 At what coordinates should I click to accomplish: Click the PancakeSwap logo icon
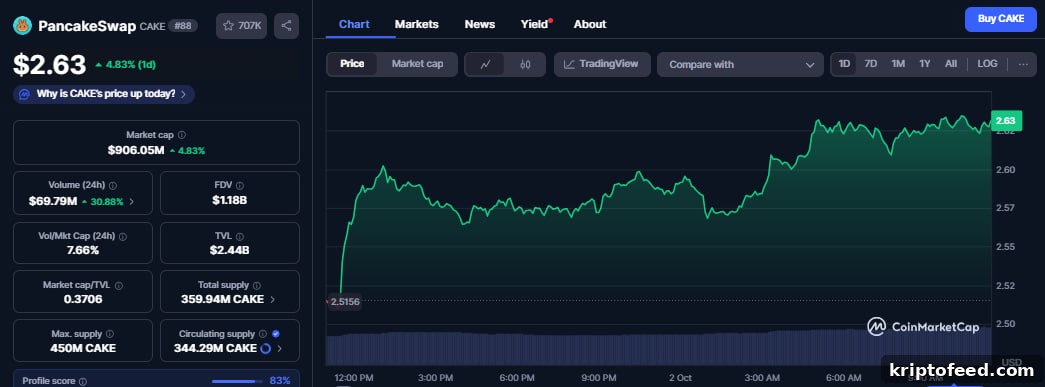[x=23, y=25]
